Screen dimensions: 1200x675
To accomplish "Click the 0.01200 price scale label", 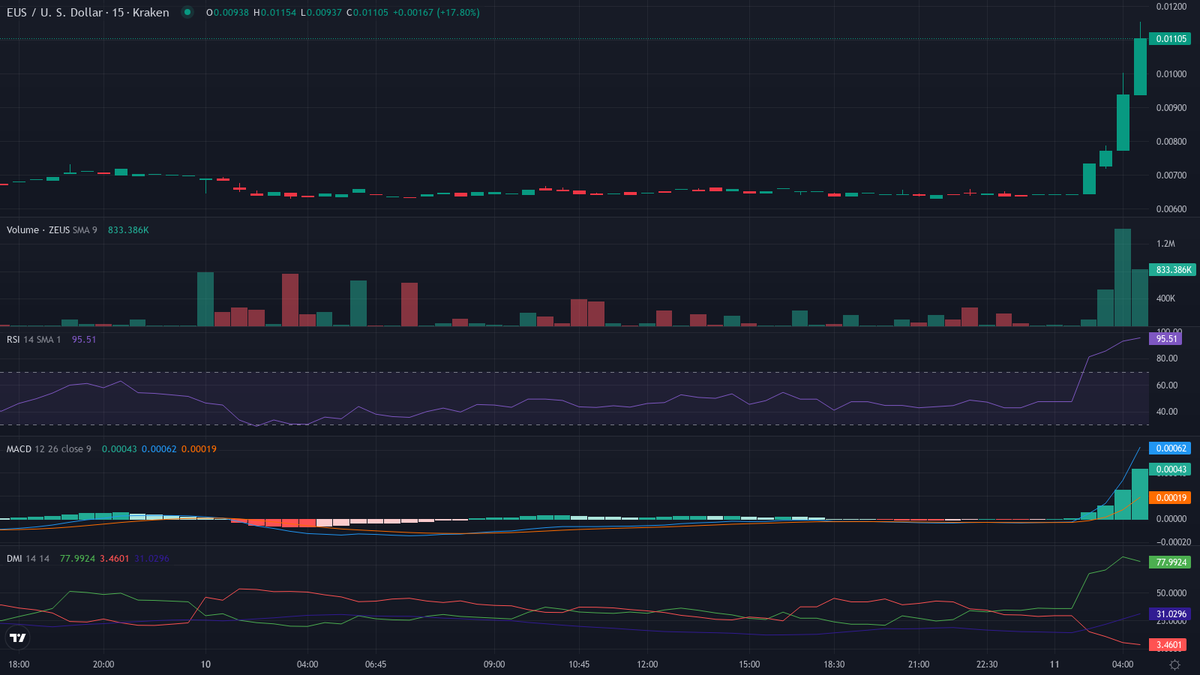I will coord(1168,6).
